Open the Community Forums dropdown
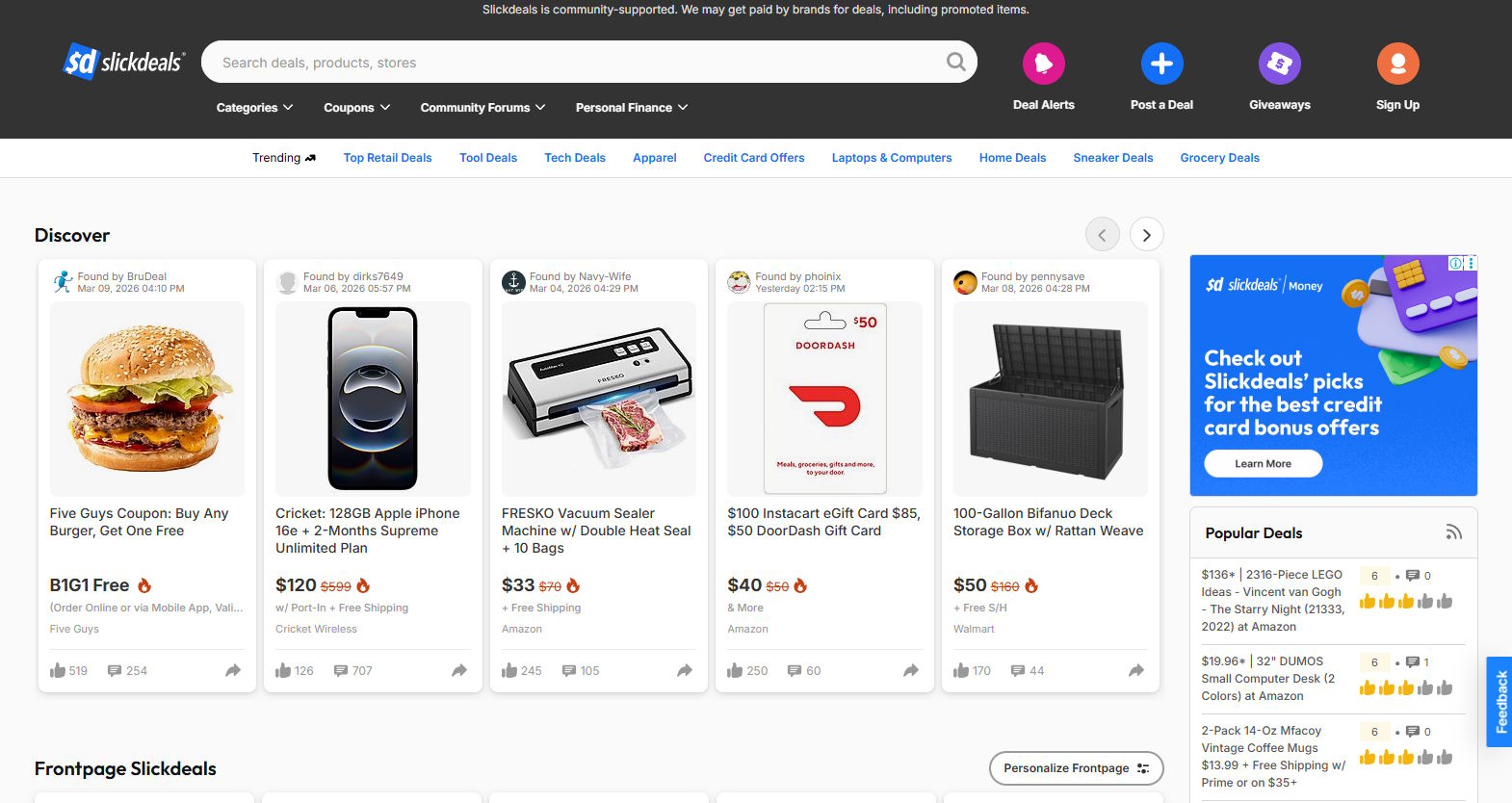Image resolution: width=1512 pixels, height=803 pixels. coord(482,108)
